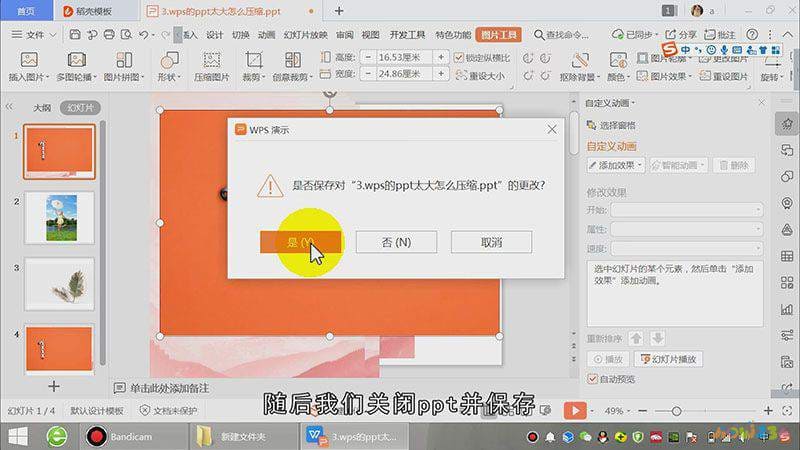
Task: Click the 否 (N) button in the dialog
Action: pyautogui.click(x=396, y=242)
